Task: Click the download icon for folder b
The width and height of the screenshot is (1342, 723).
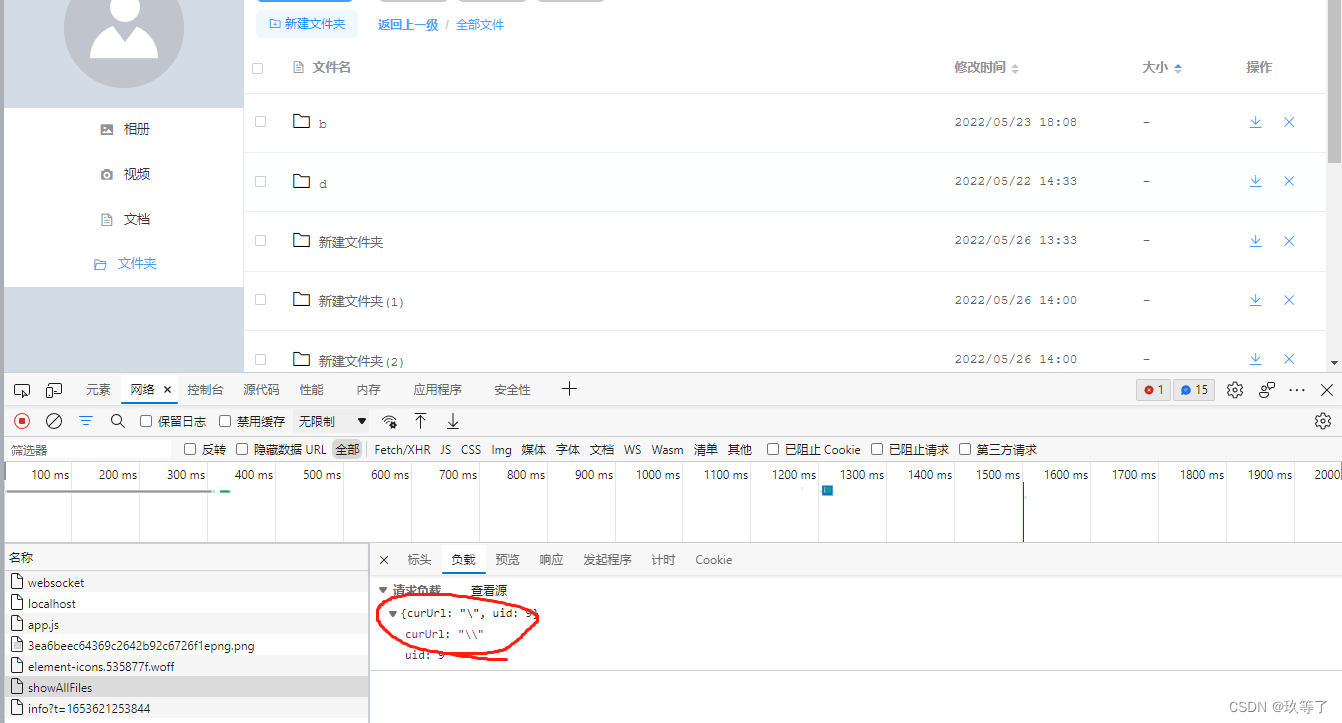Action: (1256, 121)
